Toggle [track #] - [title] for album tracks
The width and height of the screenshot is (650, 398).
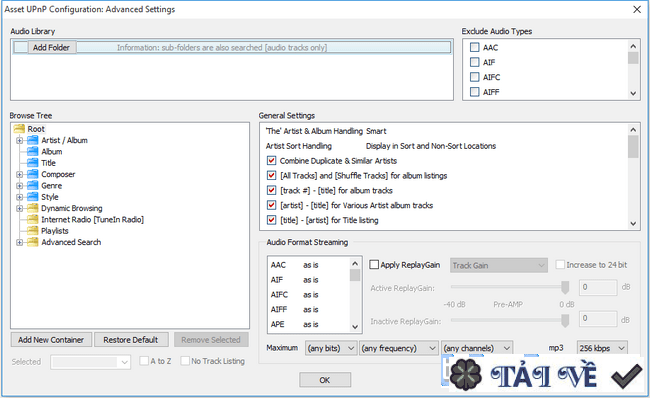click(272, 190)
